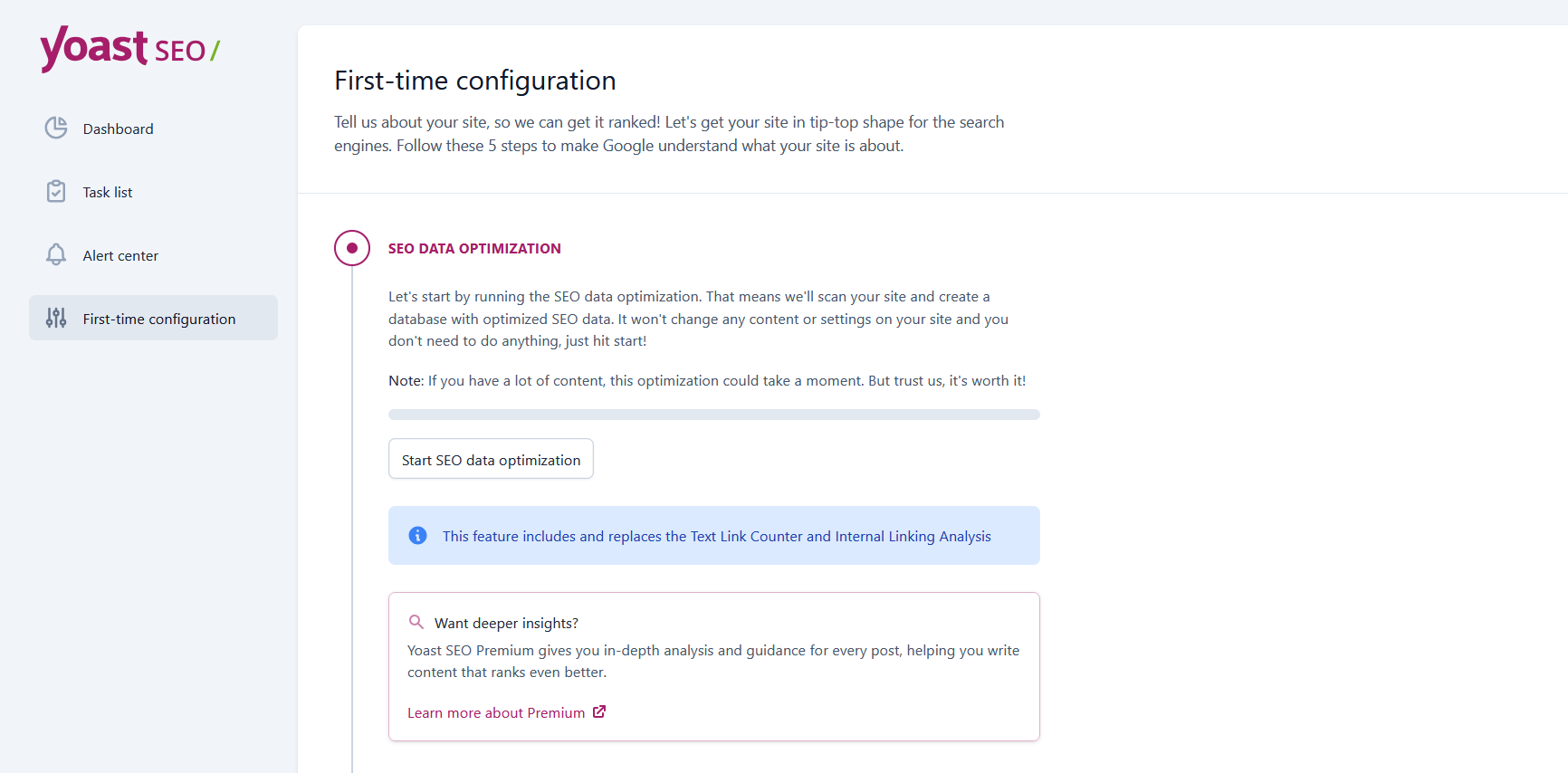This screenshot has width=1568, height=773.
Task: Click the SEO optimization progress bar
Action: 713,415
